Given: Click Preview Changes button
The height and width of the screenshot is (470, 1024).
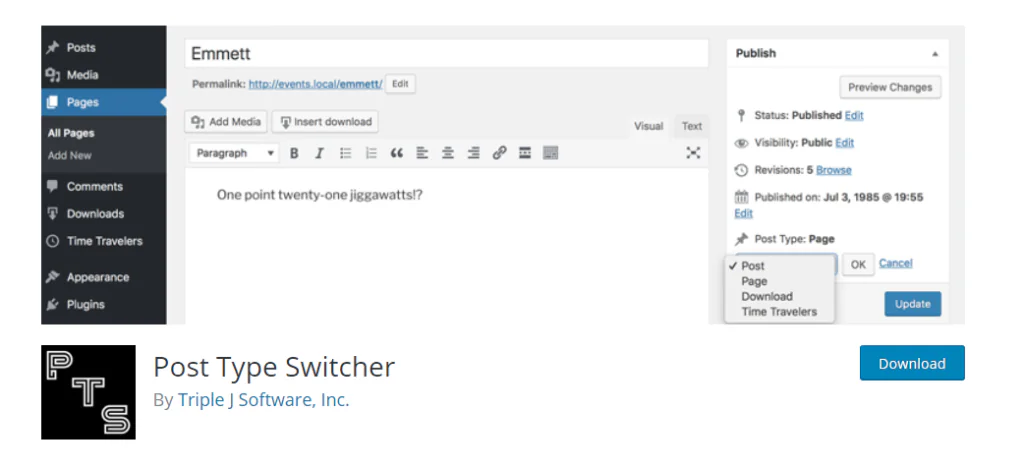Looking at the screenshot, I should [890, 87].
